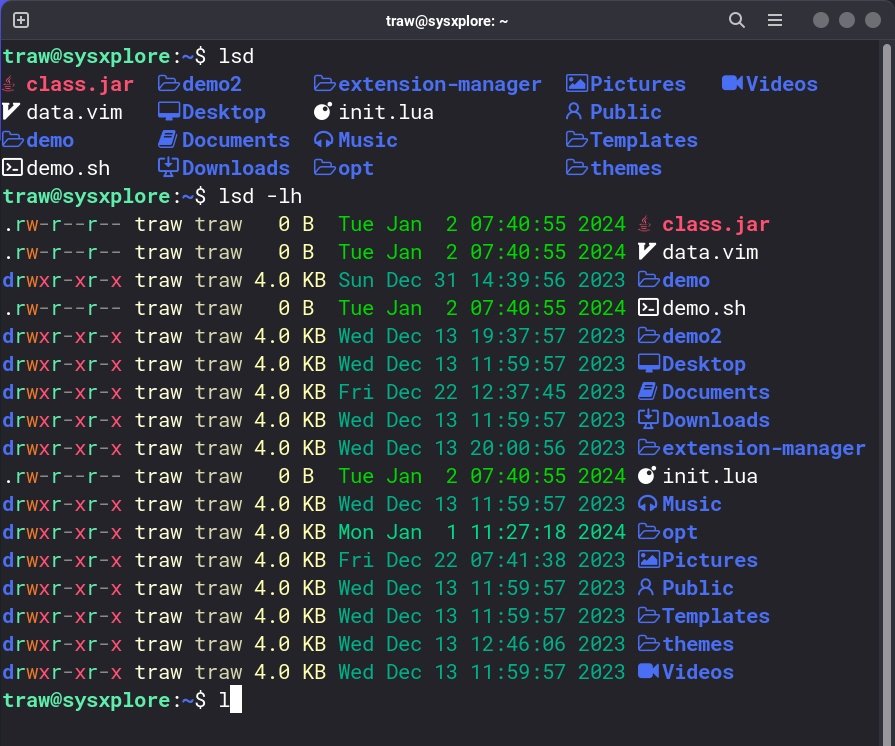Screen dimensions: 895x746
Task: Click the timestamp '11:27:18' in opt row
Action: 518,531
